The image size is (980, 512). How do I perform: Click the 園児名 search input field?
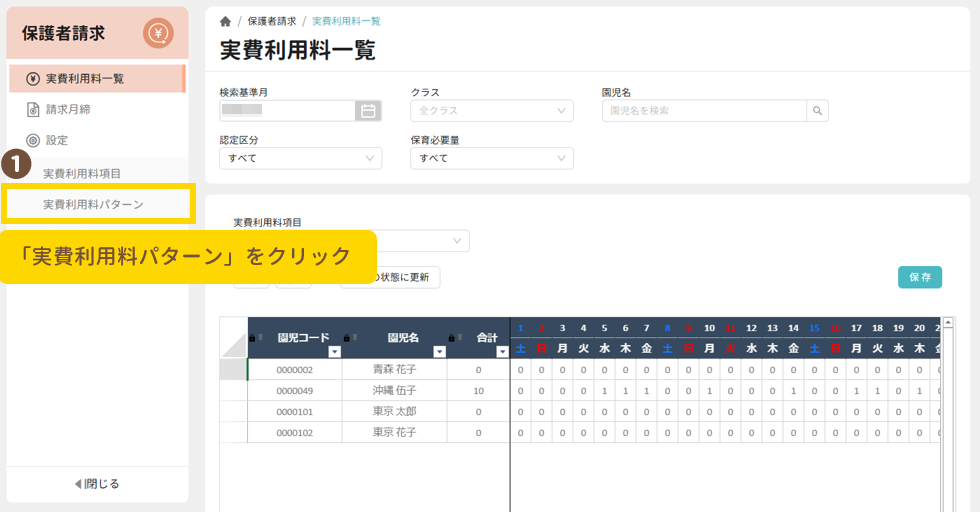click(x=705, y=111)
